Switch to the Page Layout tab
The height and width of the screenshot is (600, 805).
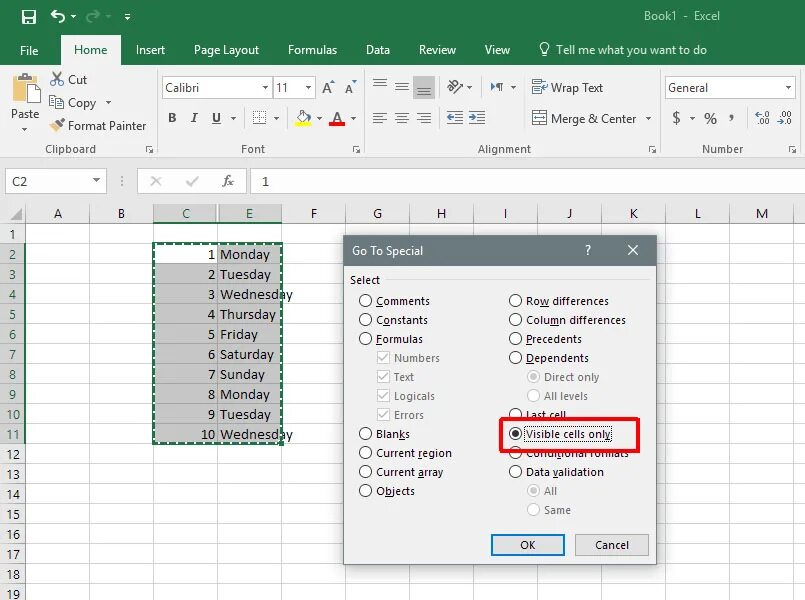point(226,50)
